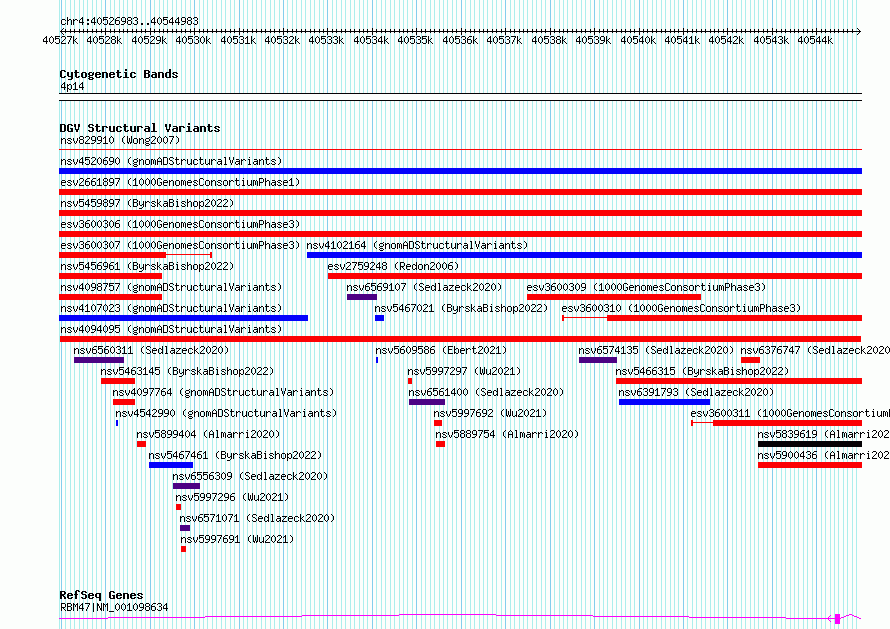Select nsv5463145 (ByrskaBishop2022) label
Screen dimensions: 890x629
[187, 371]
